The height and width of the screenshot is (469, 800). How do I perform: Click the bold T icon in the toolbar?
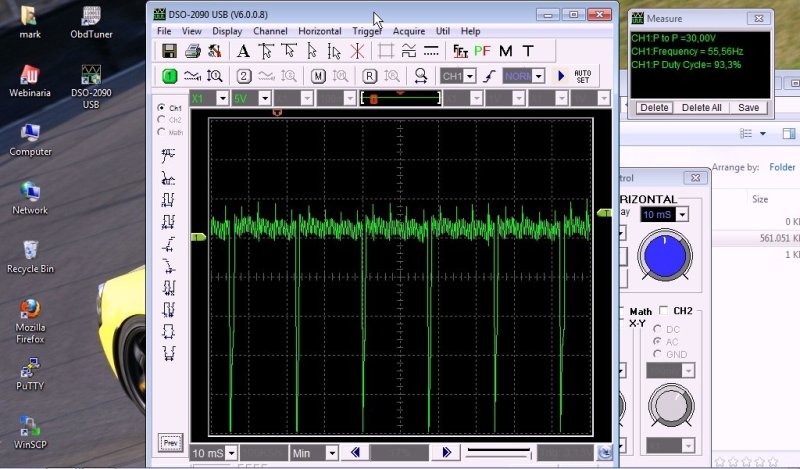[528, 51]
